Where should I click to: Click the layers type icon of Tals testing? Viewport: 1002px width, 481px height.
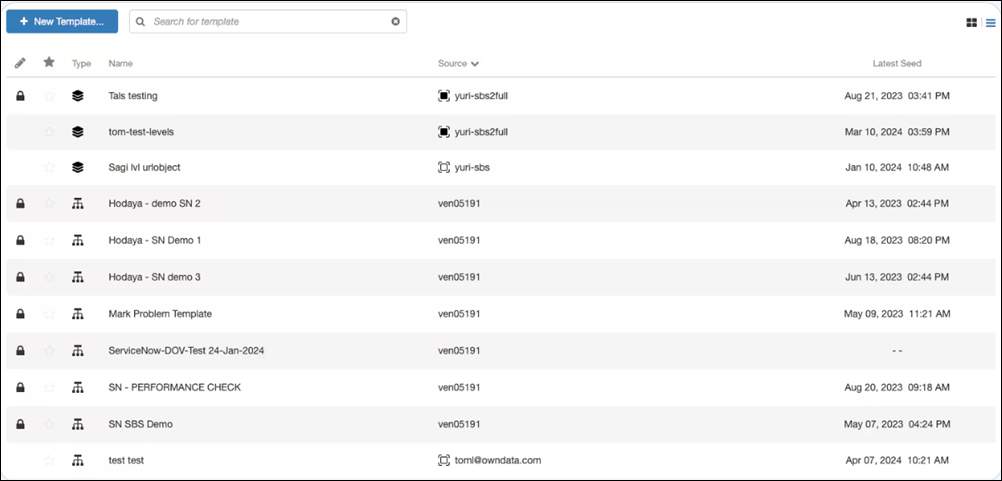[78, 96]
